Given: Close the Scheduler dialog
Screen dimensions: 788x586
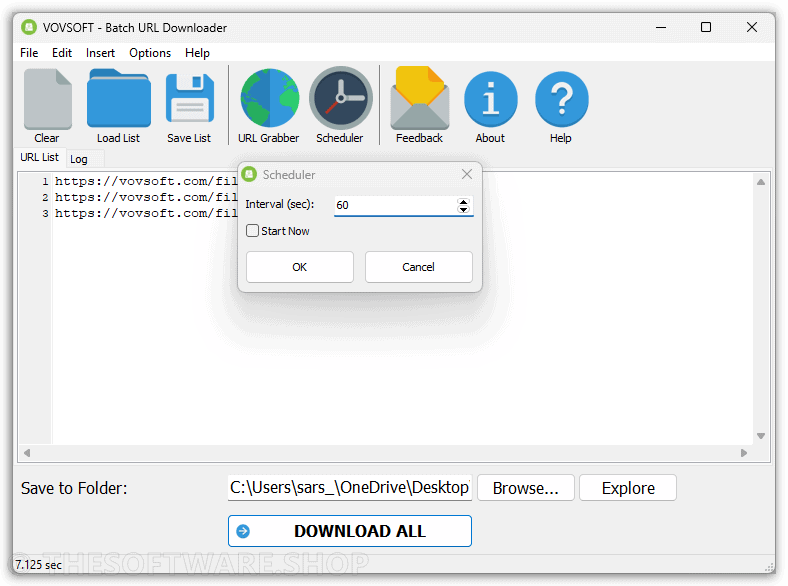Looking at the screenshot, I should point(466,174).
